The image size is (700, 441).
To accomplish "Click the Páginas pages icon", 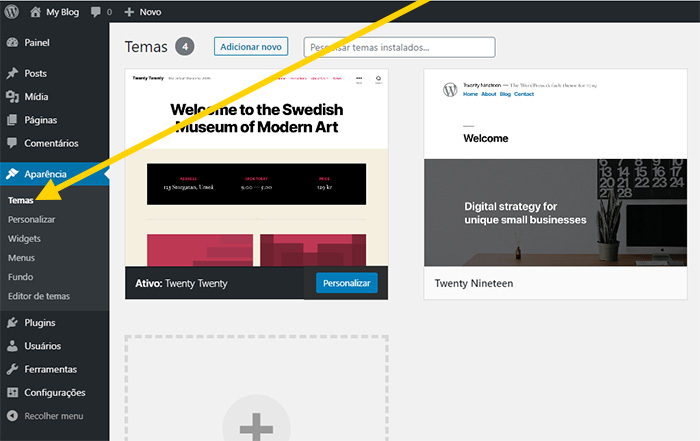I will 12,120.
